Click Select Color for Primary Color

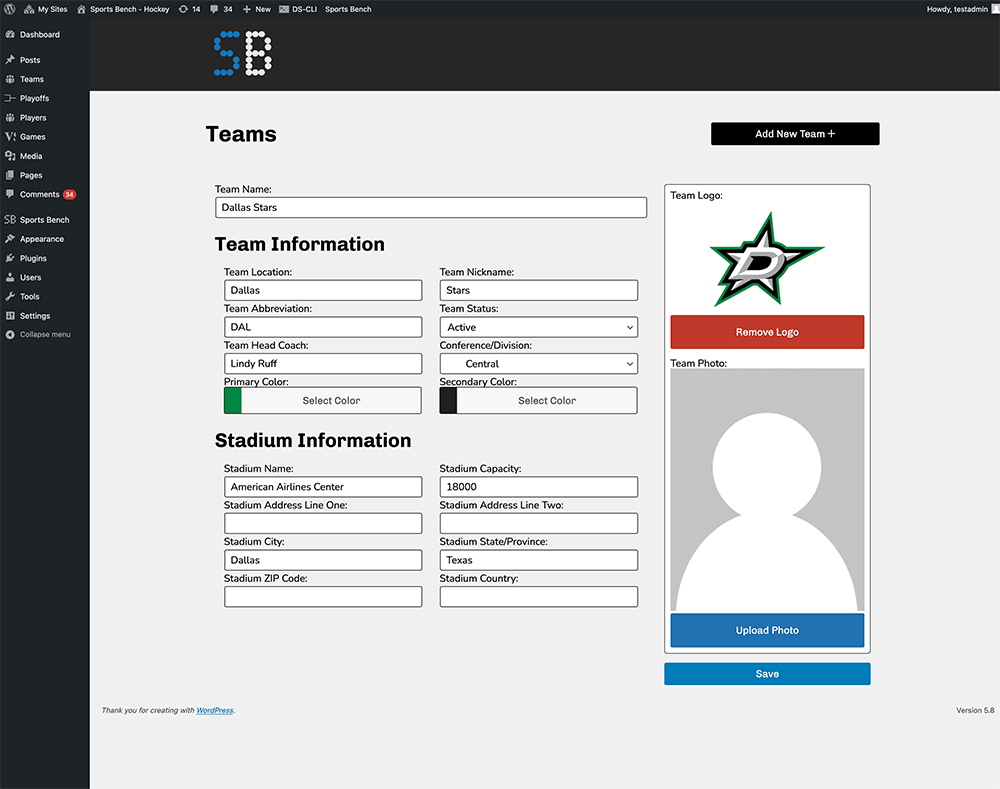point(331,401)
